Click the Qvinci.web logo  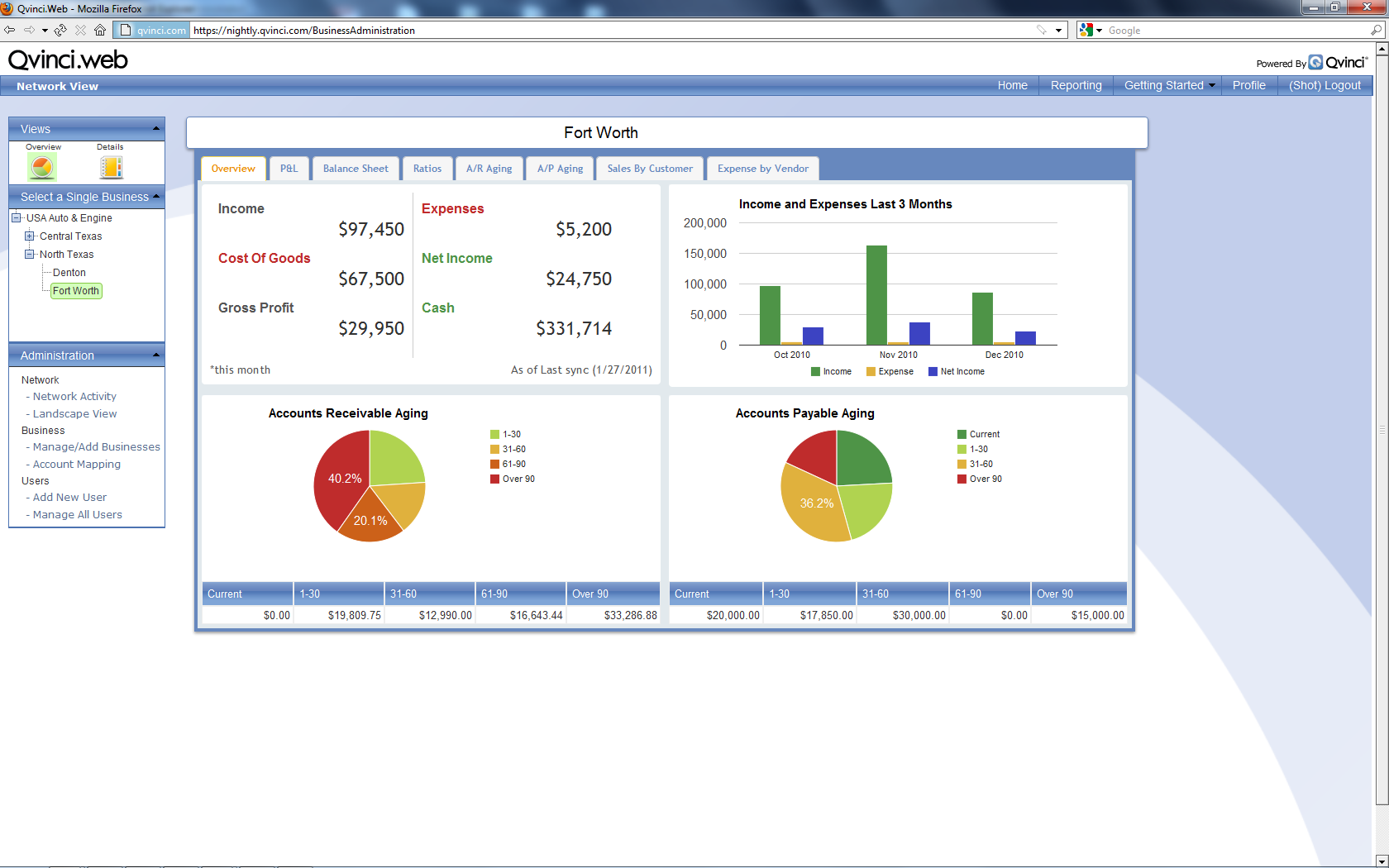click(68, 60)
